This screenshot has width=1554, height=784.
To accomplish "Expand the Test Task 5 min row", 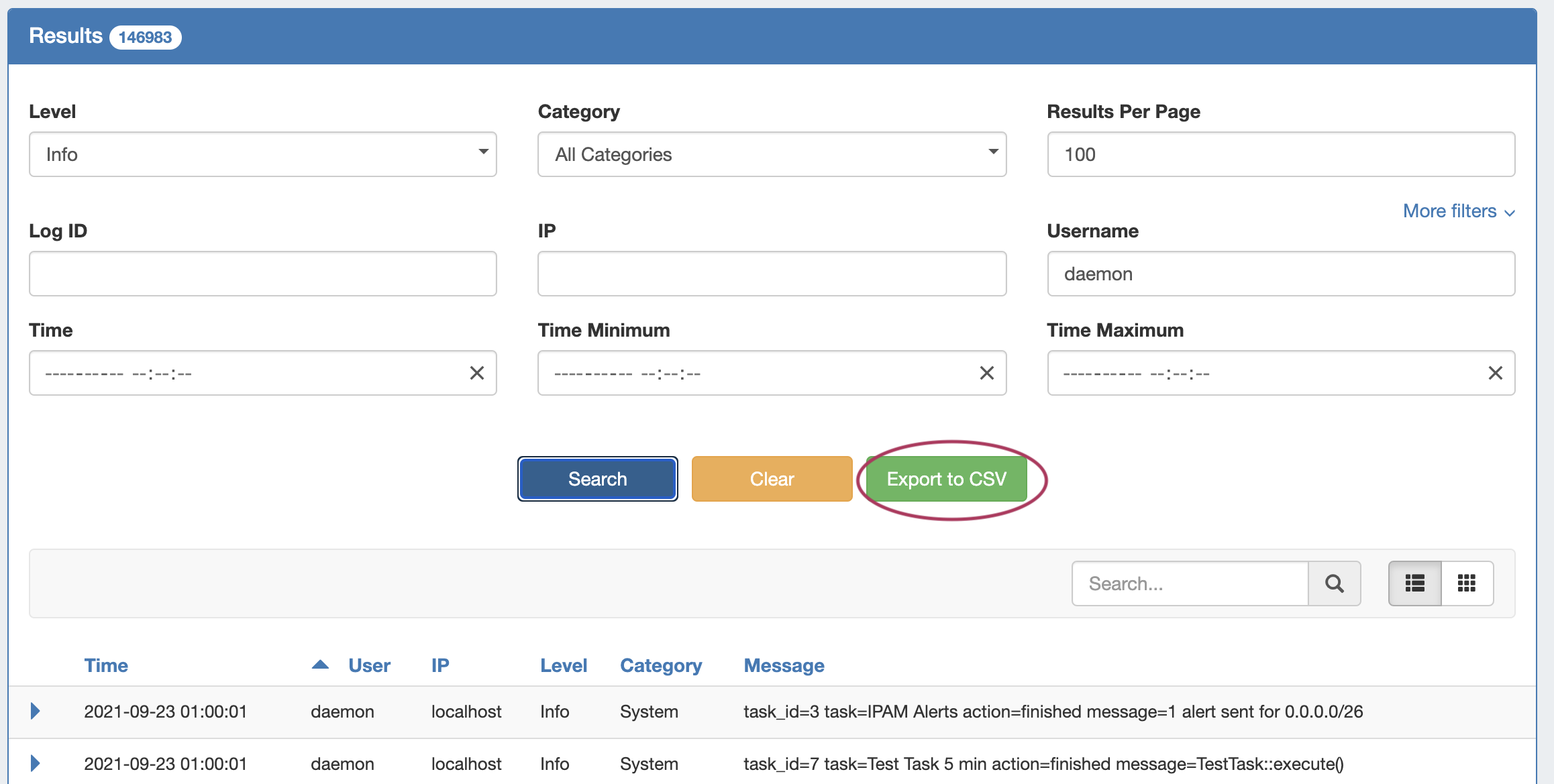I will [36, 763].
